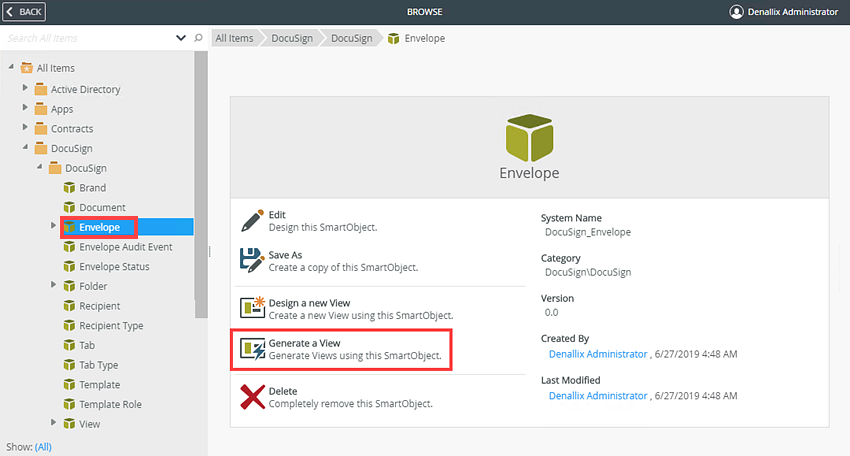
Task: Click the search magnifier icon
Action: click(198, 38)
